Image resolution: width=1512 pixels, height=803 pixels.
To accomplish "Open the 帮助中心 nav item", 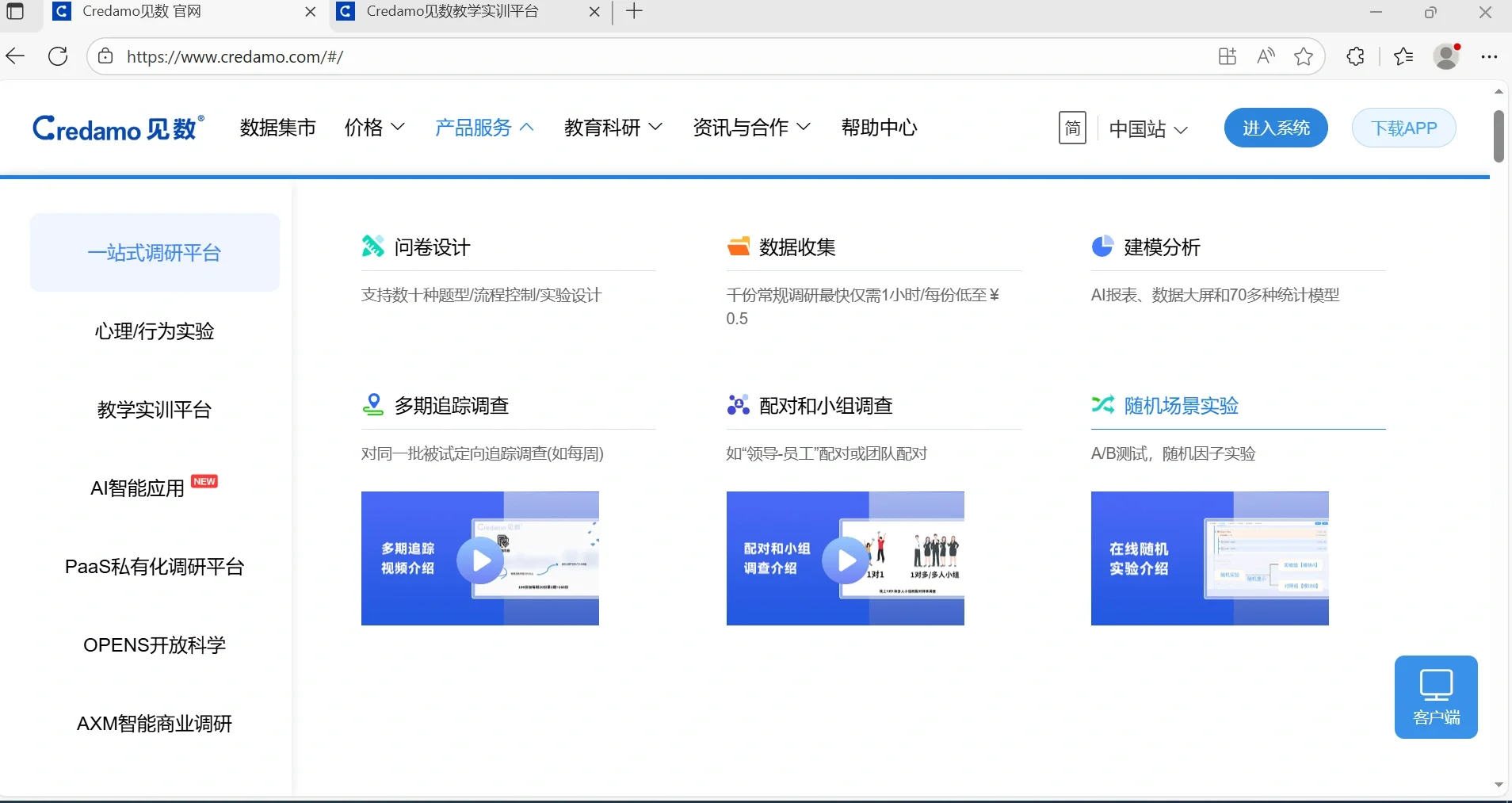I will [x=880, y=128].
